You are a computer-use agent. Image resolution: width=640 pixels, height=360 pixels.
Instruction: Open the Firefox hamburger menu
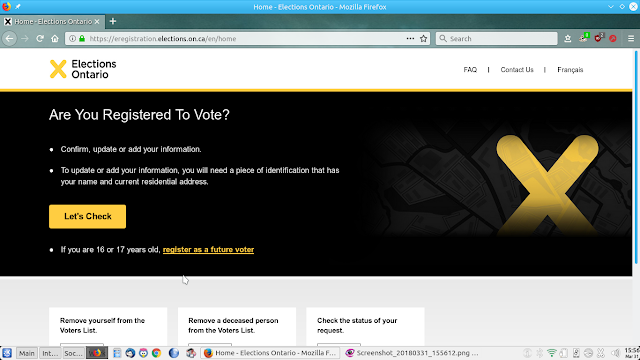(631, 38)
